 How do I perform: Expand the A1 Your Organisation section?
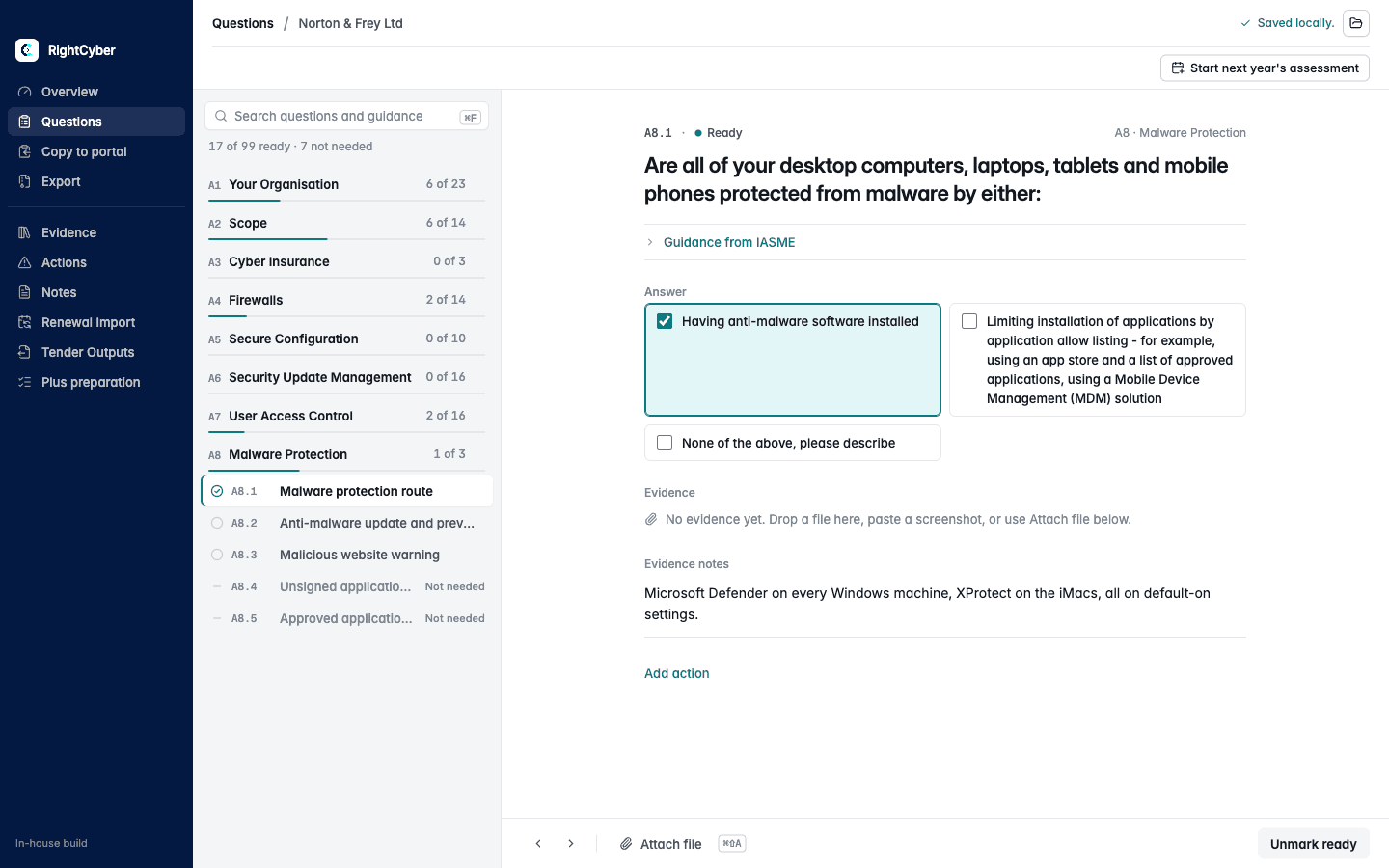point(346,184)
